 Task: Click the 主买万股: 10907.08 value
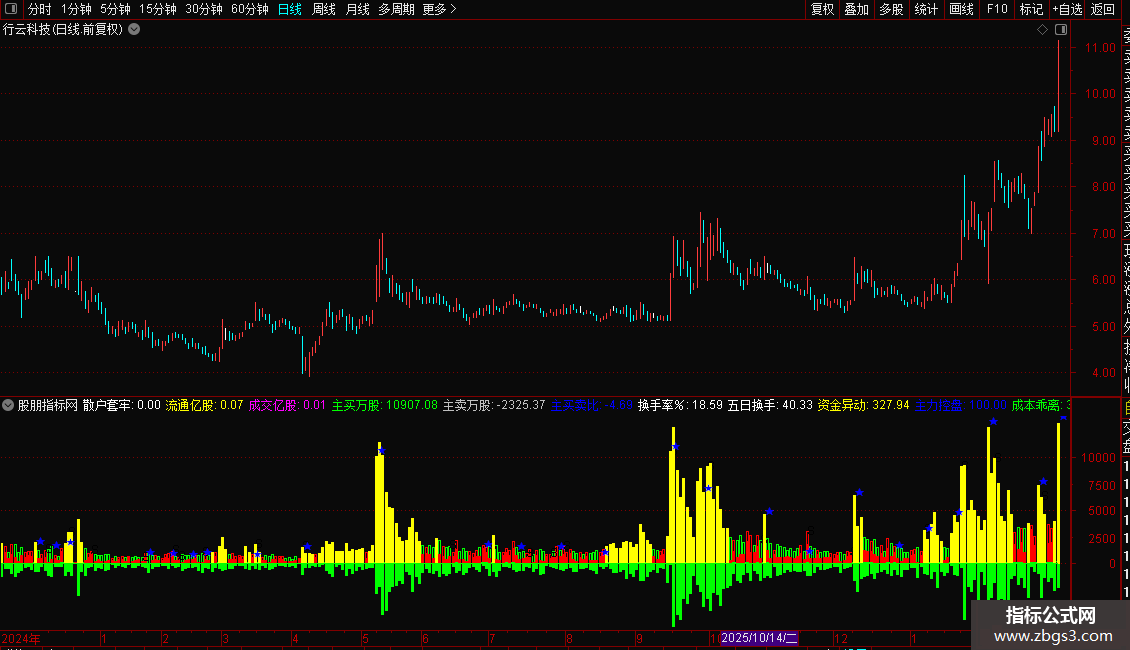tap(385, 405)
